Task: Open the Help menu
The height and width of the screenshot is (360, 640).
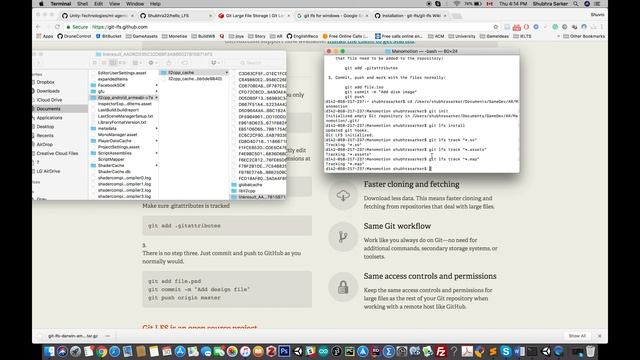Action: click(x=155, y=4)
